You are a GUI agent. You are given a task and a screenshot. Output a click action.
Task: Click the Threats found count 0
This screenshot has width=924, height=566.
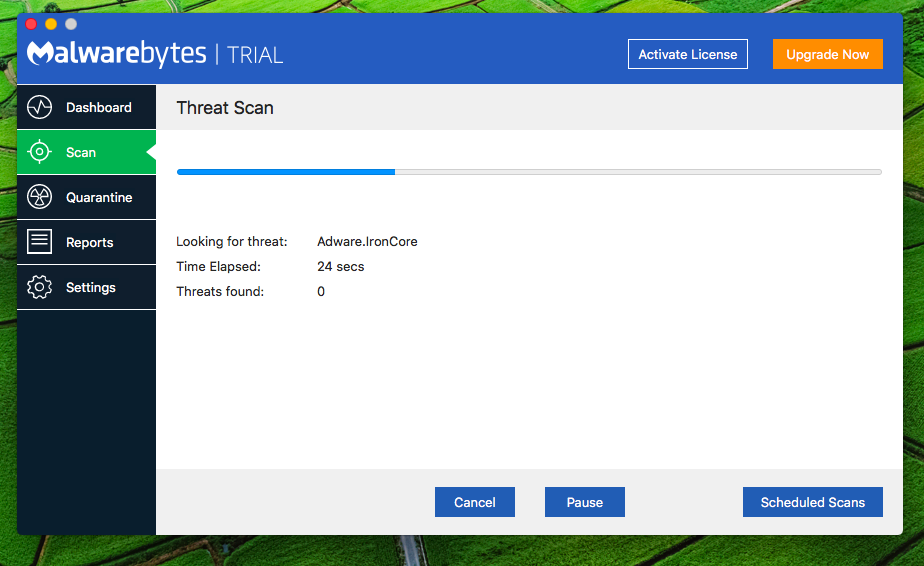click(x=321, y=291)
